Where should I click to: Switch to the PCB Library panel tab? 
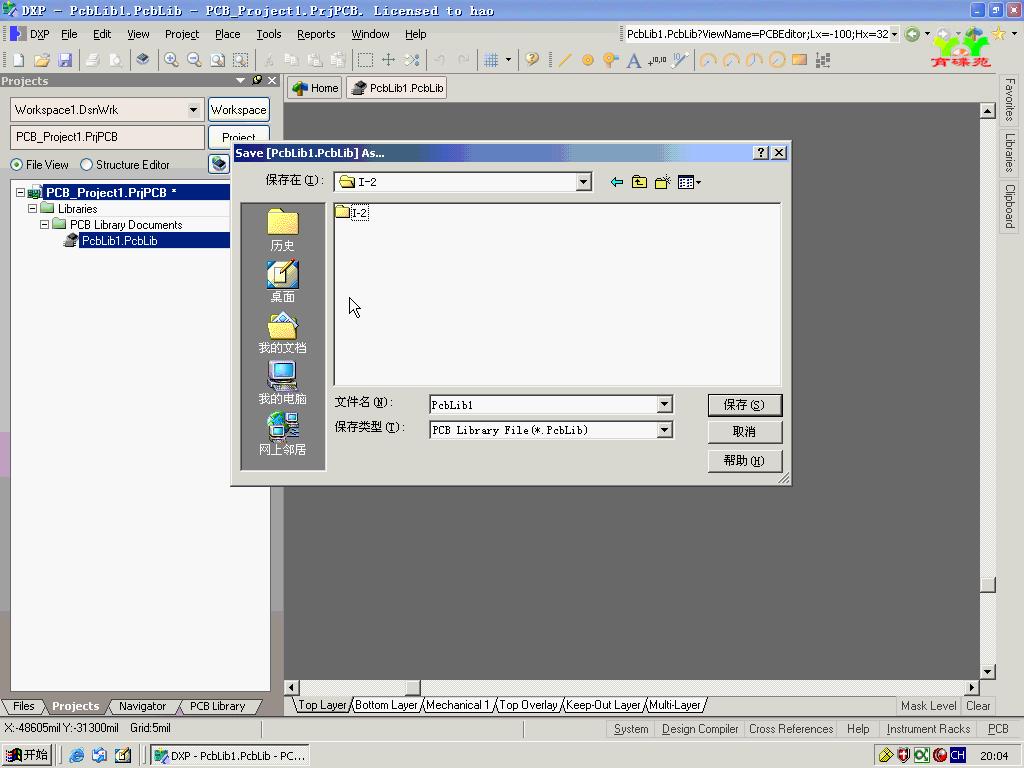217,706
